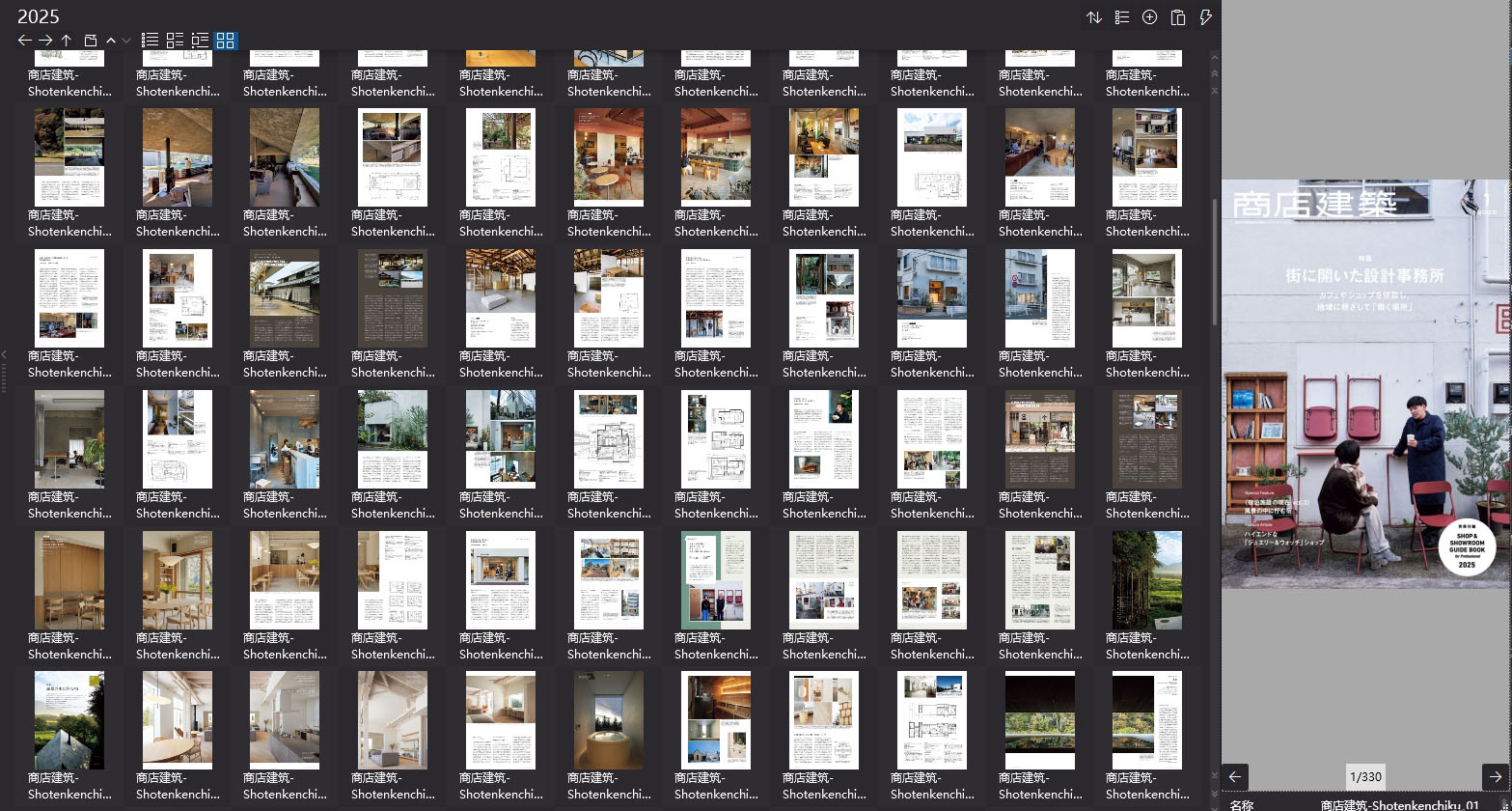Switch to the plain list view
Image resolution: width=1512 pixels, height=811 pixels.
point(150,41)
